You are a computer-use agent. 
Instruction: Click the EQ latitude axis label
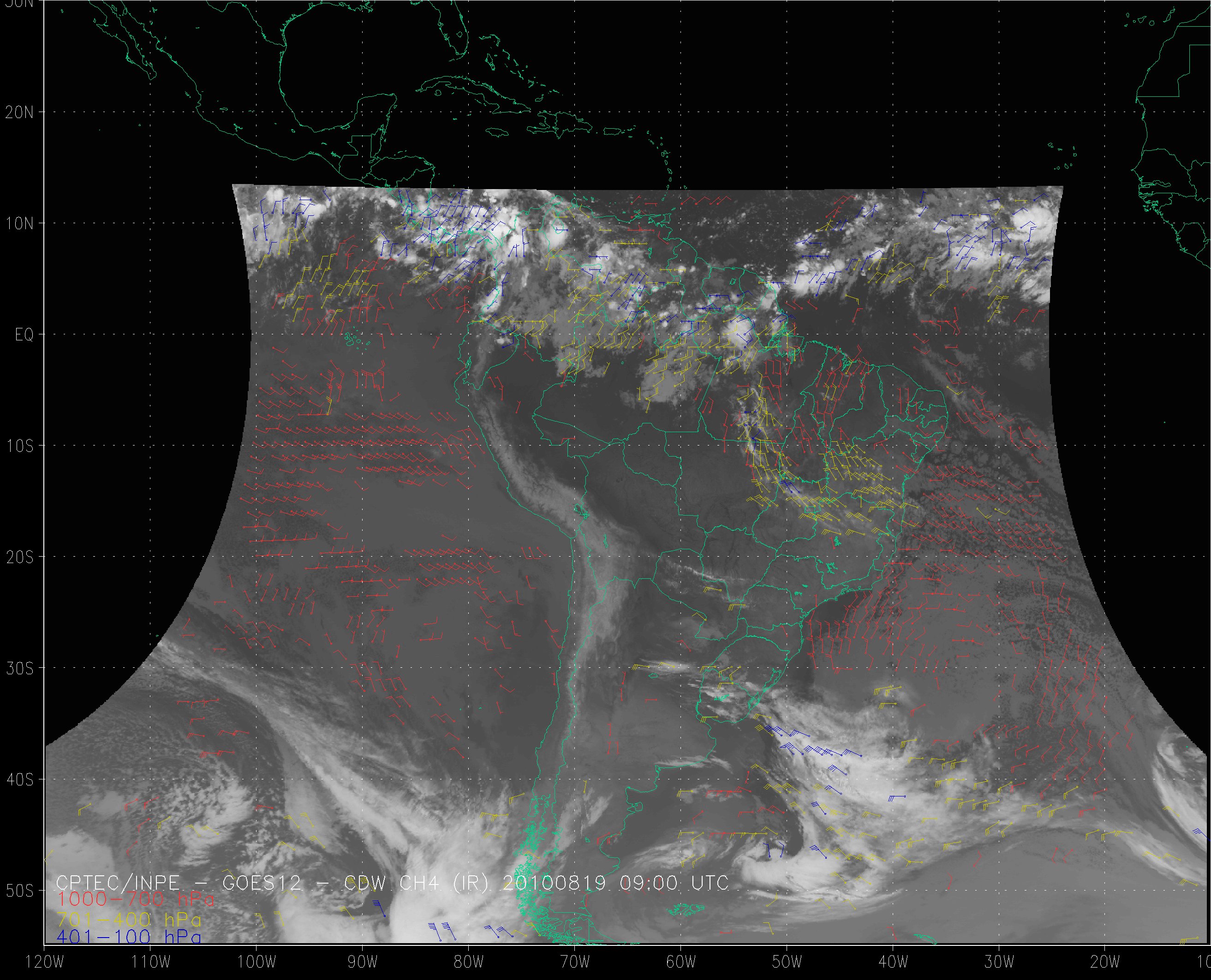click(x=24, y=335)
